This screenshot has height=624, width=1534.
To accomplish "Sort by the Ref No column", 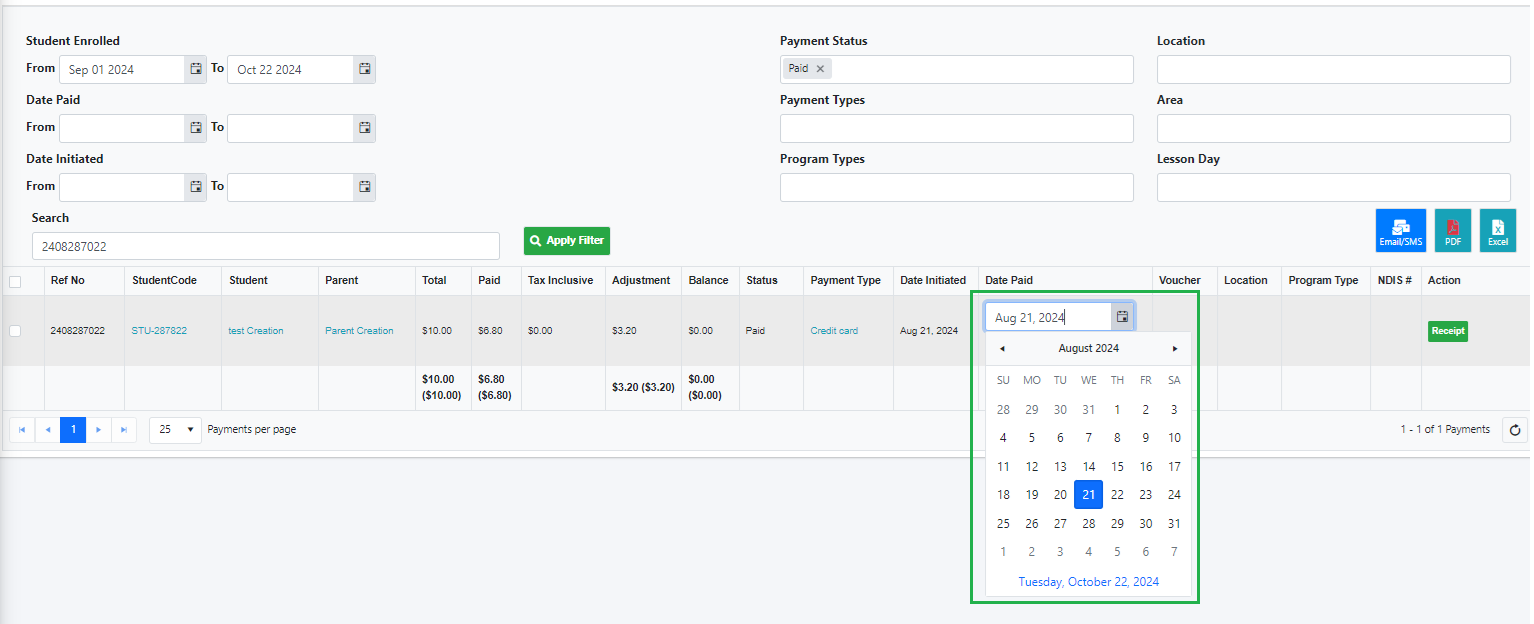I will [x=68, y=281].
